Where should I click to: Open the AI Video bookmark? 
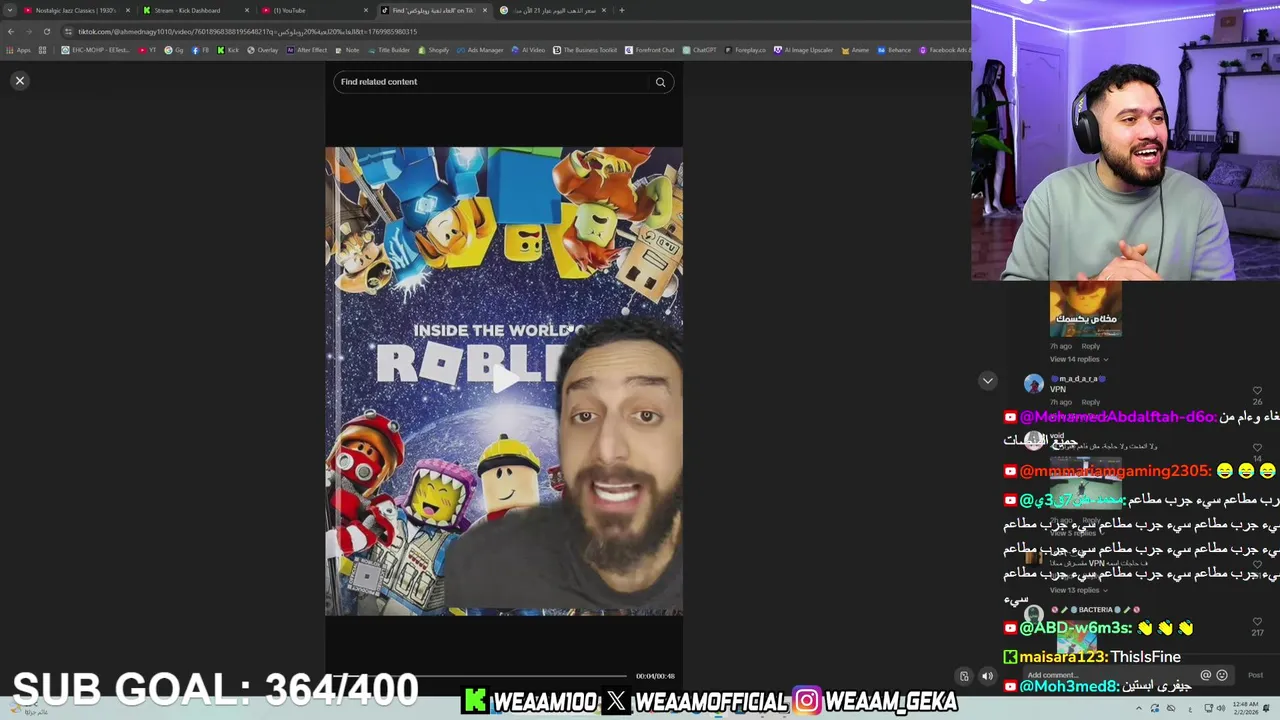click(x=528, y=50)
